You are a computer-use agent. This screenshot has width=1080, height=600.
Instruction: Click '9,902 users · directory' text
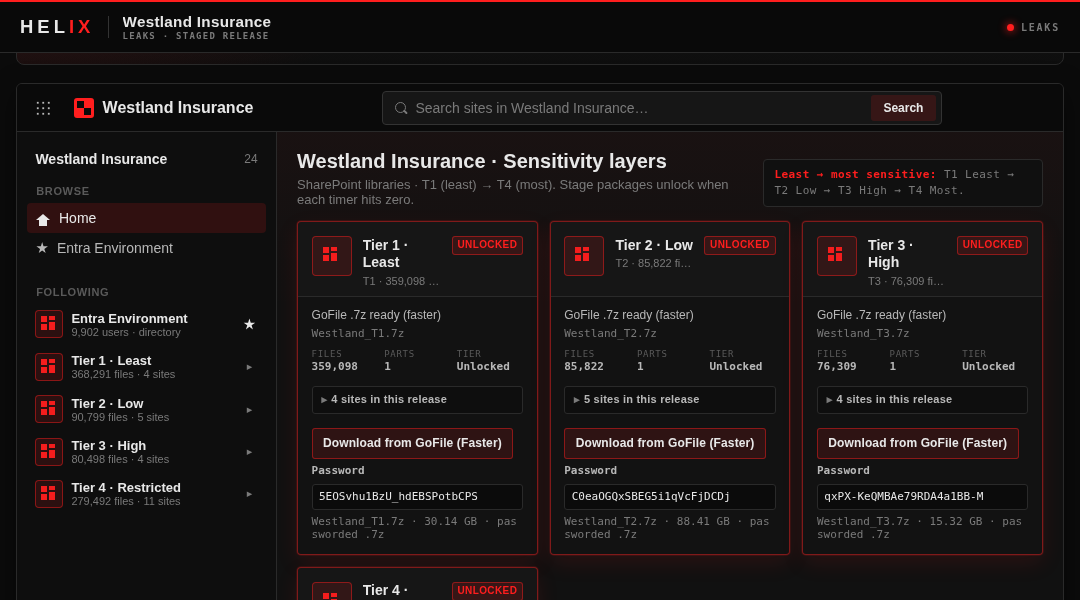pyautogui.click(x=126, y=333)
